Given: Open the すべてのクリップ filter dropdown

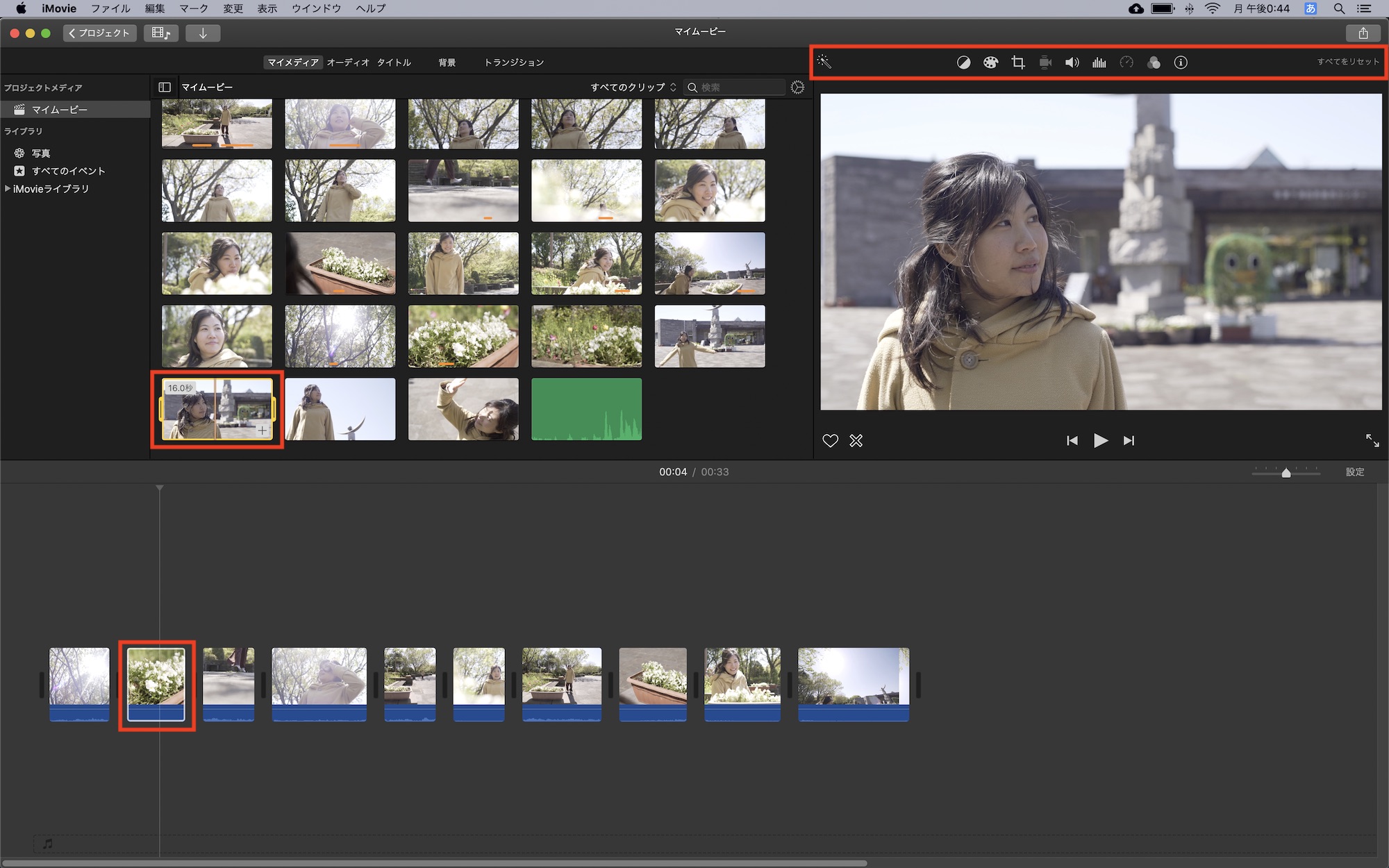Looking at the screenshot, I should point(633,87).
